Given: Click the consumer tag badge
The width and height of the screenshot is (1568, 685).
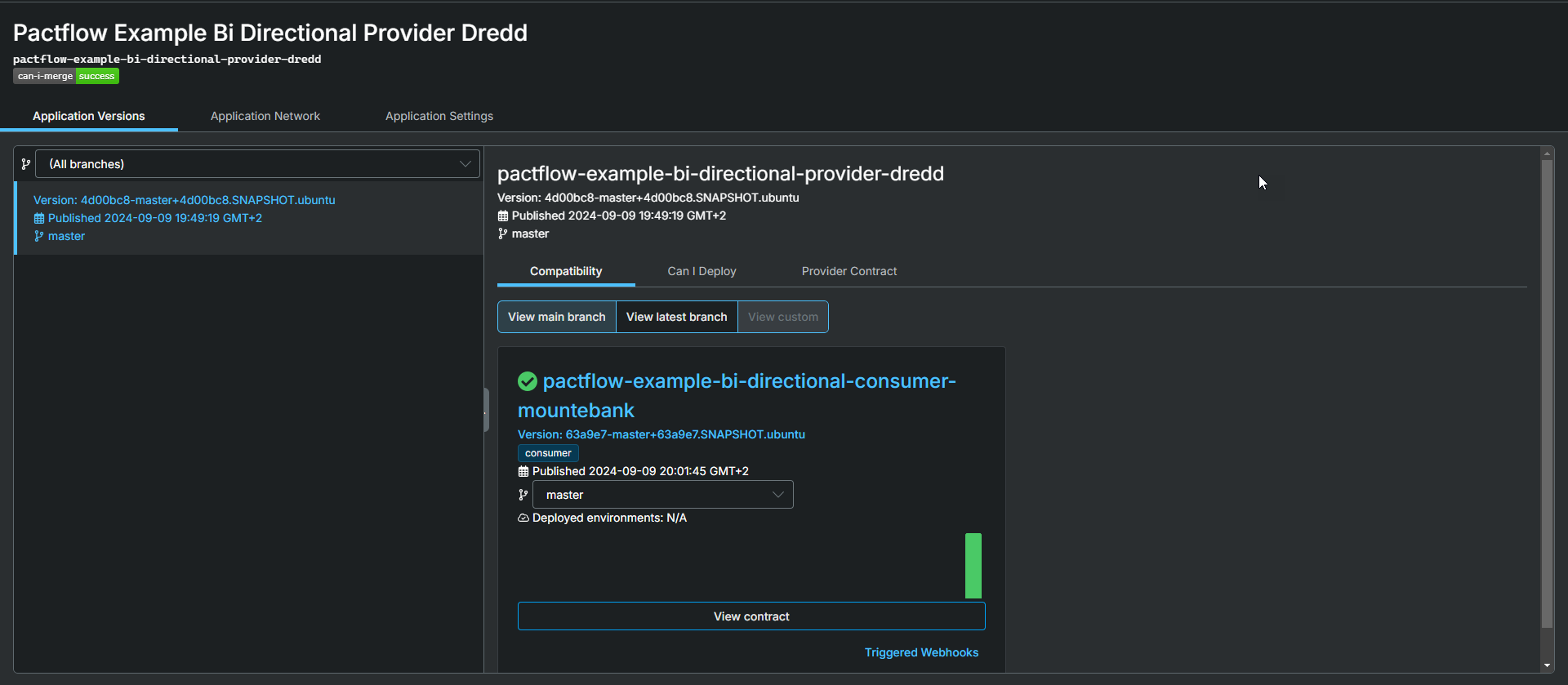Looking at the screenshot, I should [548, 453].
